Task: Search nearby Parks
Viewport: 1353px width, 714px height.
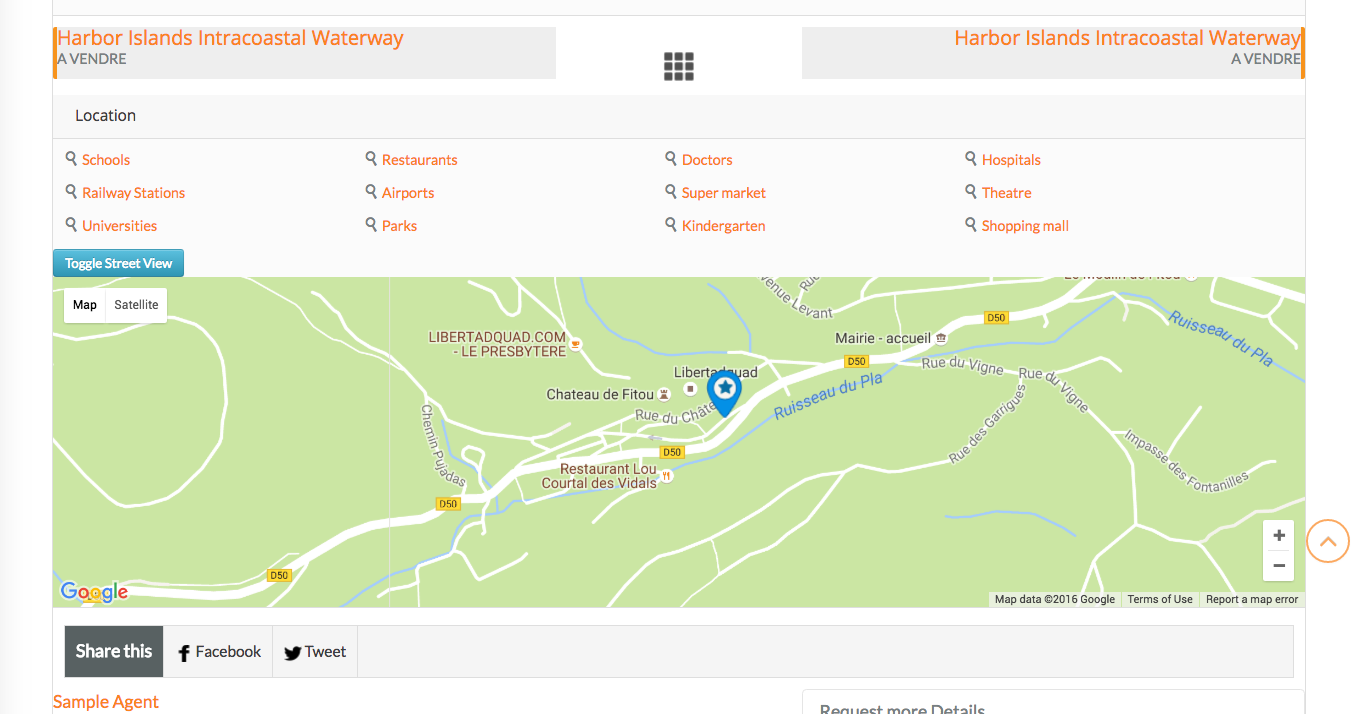Action: pos(399,226)
